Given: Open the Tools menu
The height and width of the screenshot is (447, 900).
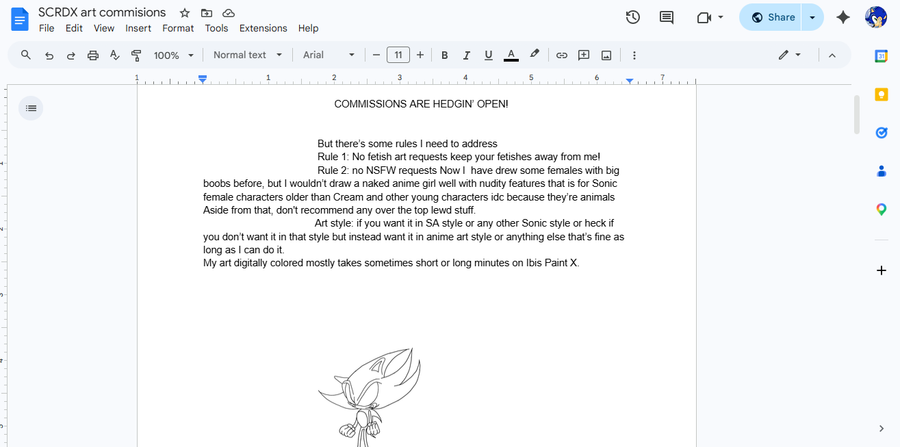Looking at the screenshot, I should pyautogui.click(x=216, y=28).
